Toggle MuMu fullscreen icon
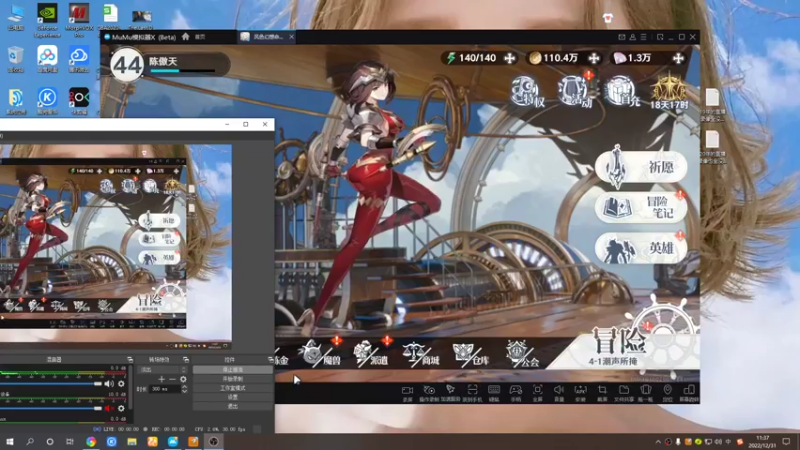The height and width of the screenshot is (450, 800). (x=537, y=392)
